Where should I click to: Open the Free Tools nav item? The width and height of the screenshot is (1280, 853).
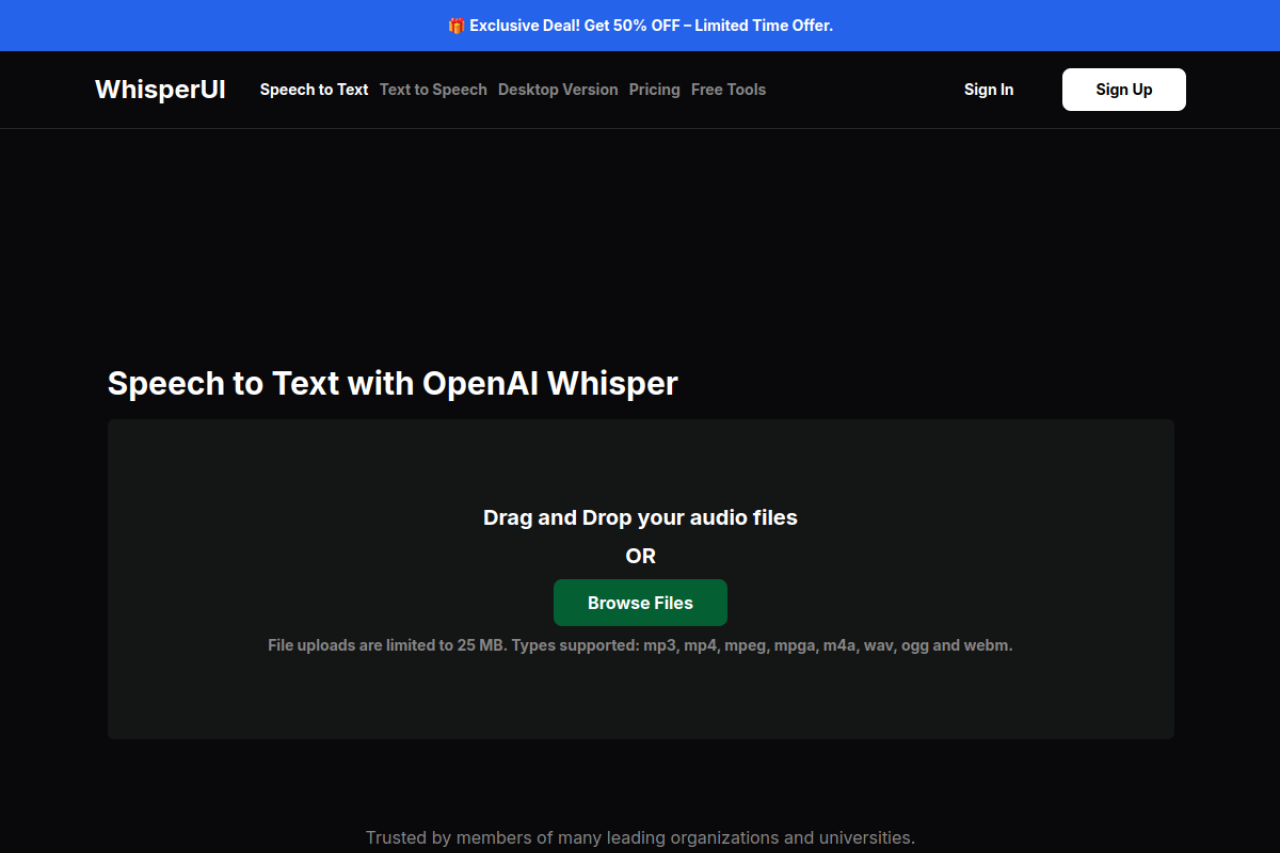pyautogui.click(x=728, y=89)
